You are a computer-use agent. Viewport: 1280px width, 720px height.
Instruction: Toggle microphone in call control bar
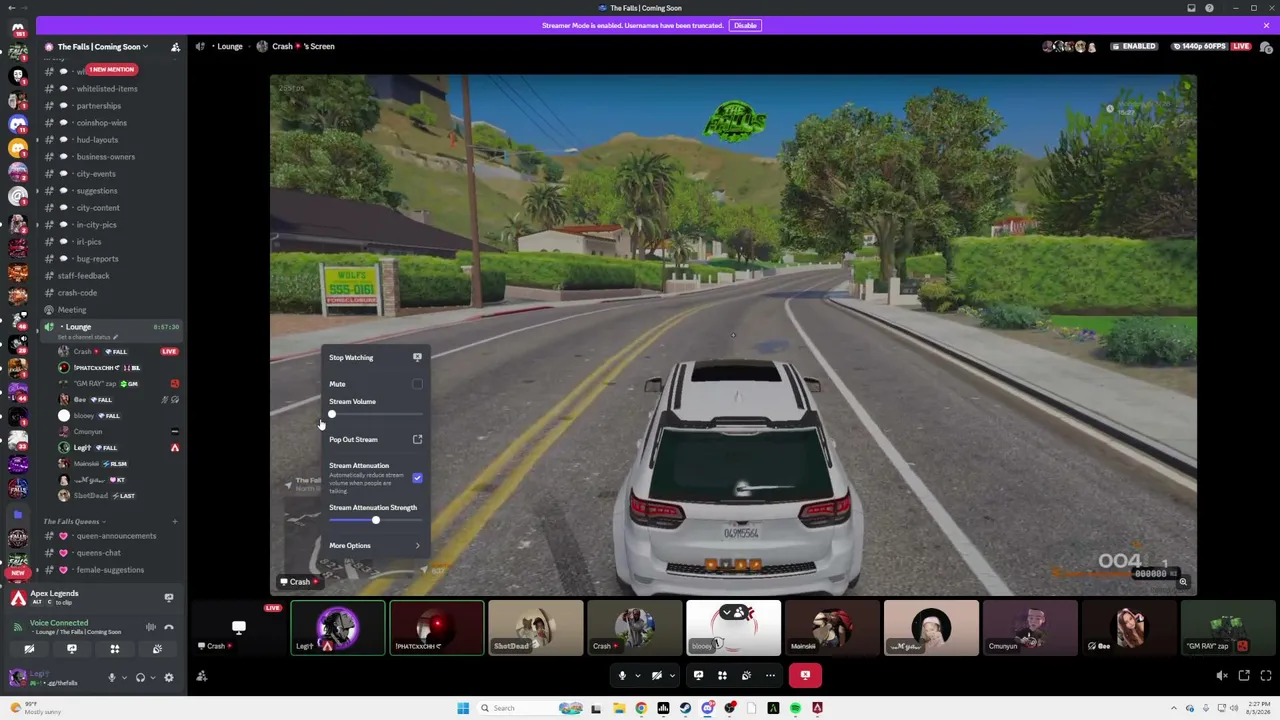pos(622,676)
